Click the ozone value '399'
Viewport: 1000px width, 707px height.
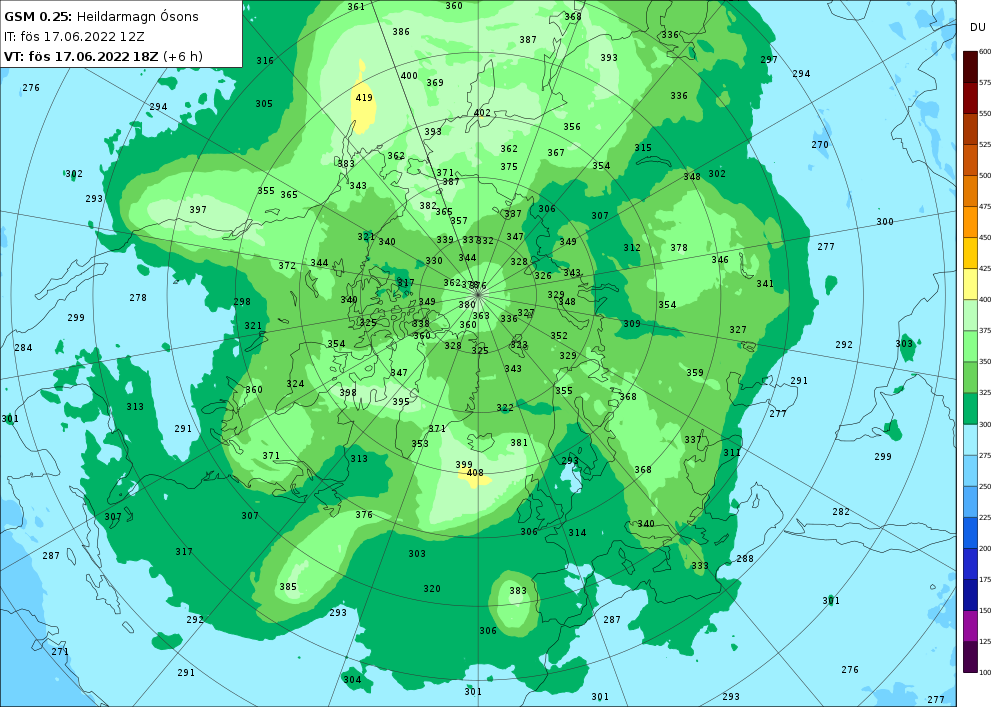464,465
